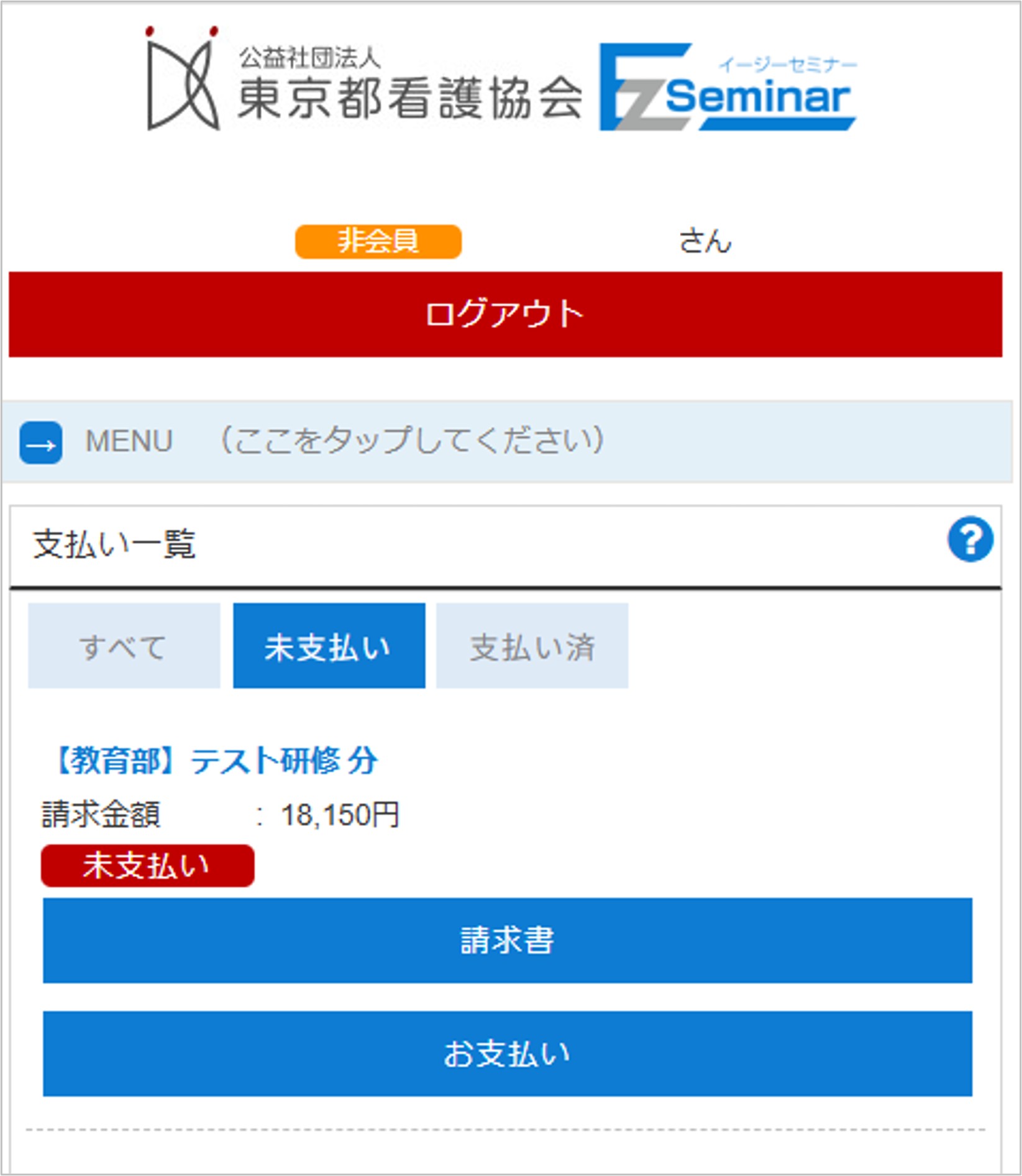Click the 支払い一覧 heading
The image size is (1022, 1176).
(114, 544)
